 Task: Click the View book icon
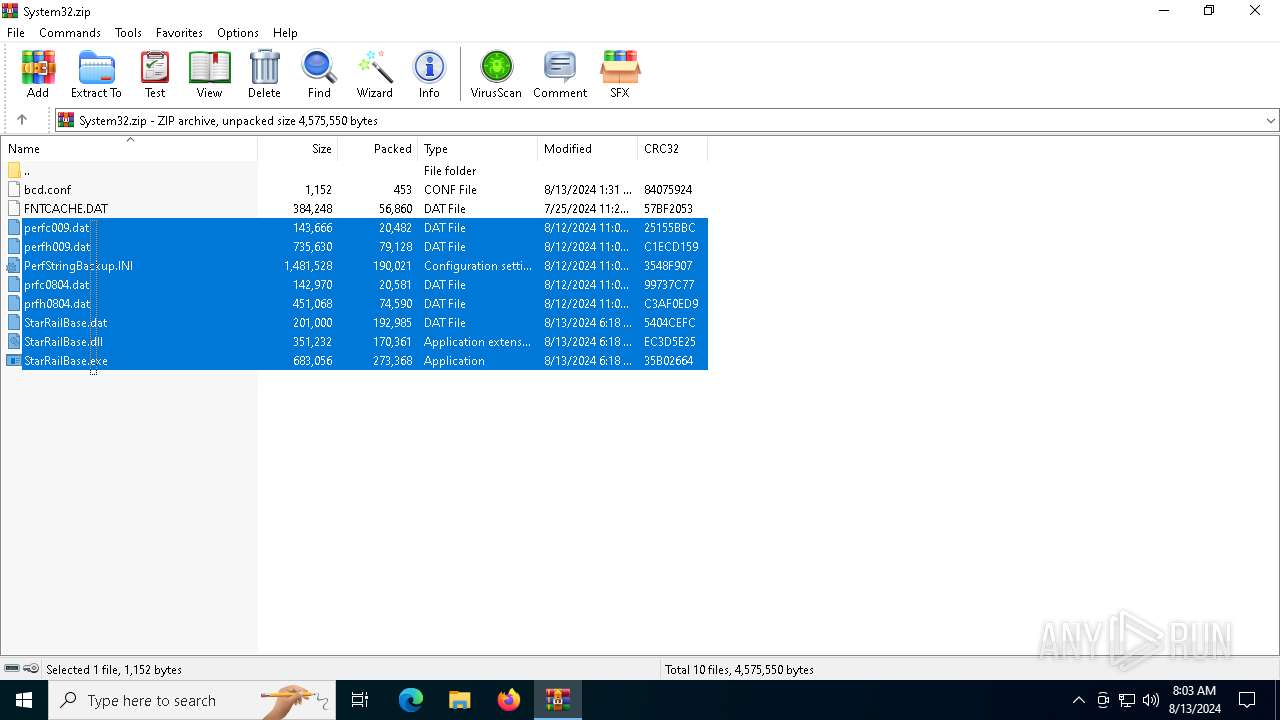tap(209, 74)
